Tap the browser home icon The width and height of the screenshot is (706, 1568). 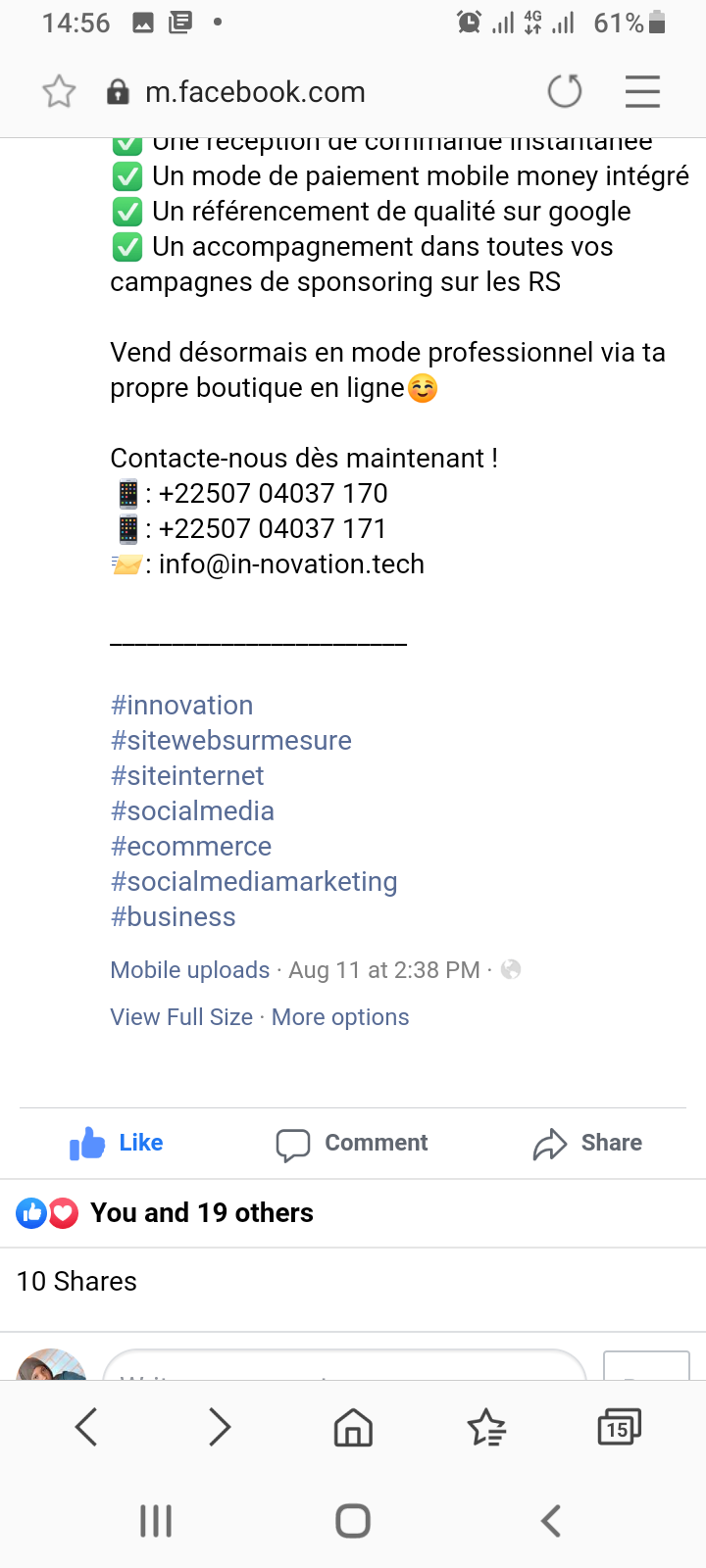(x=353, y=1428)
